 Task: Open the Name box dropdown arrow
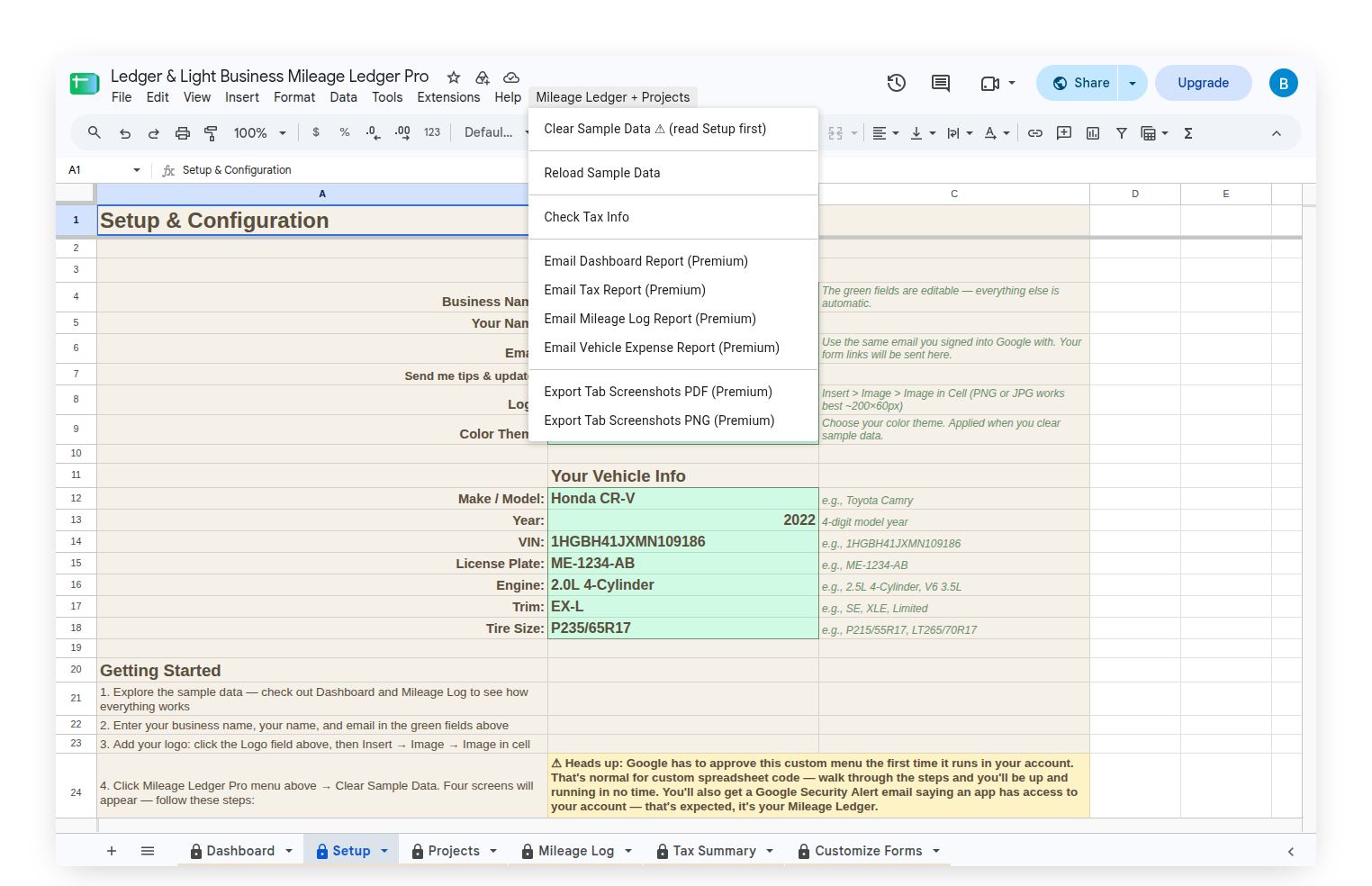click(137, 170)
